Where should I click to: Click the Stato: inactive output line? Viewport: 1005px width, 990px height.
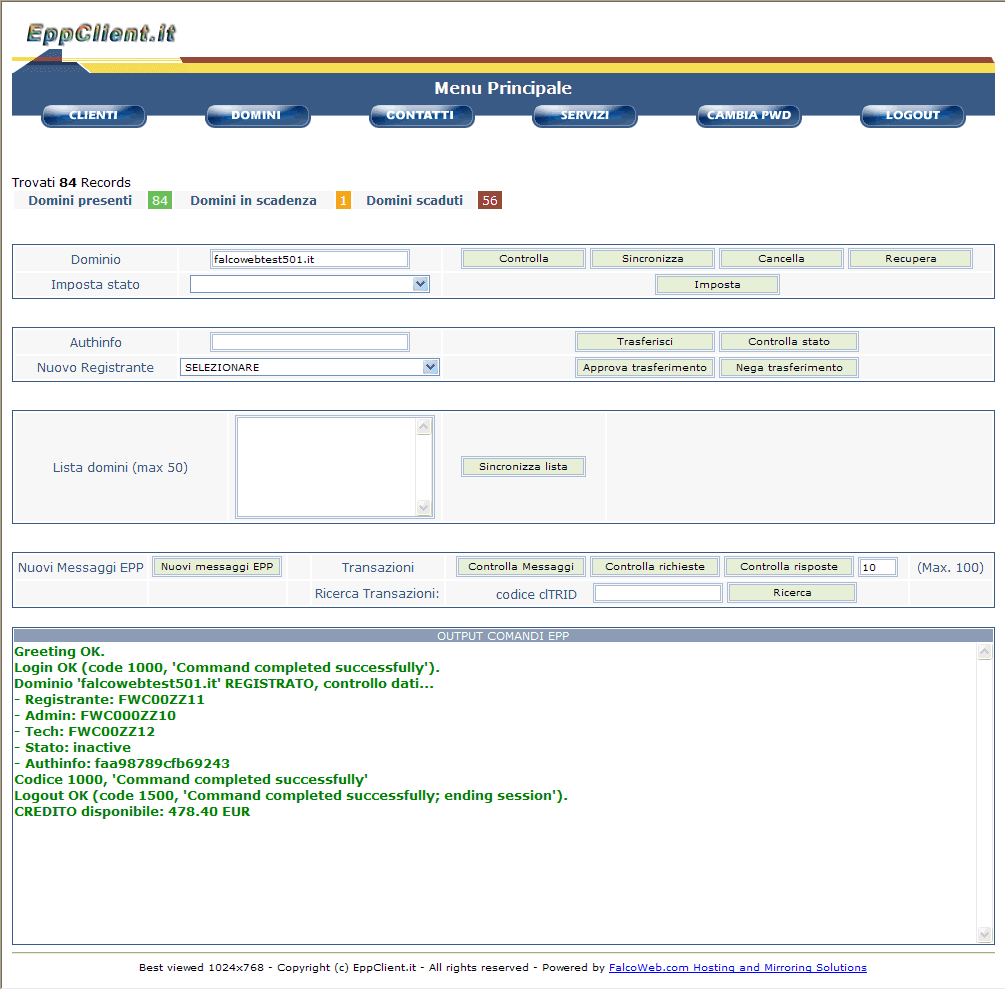click(72, 748)
